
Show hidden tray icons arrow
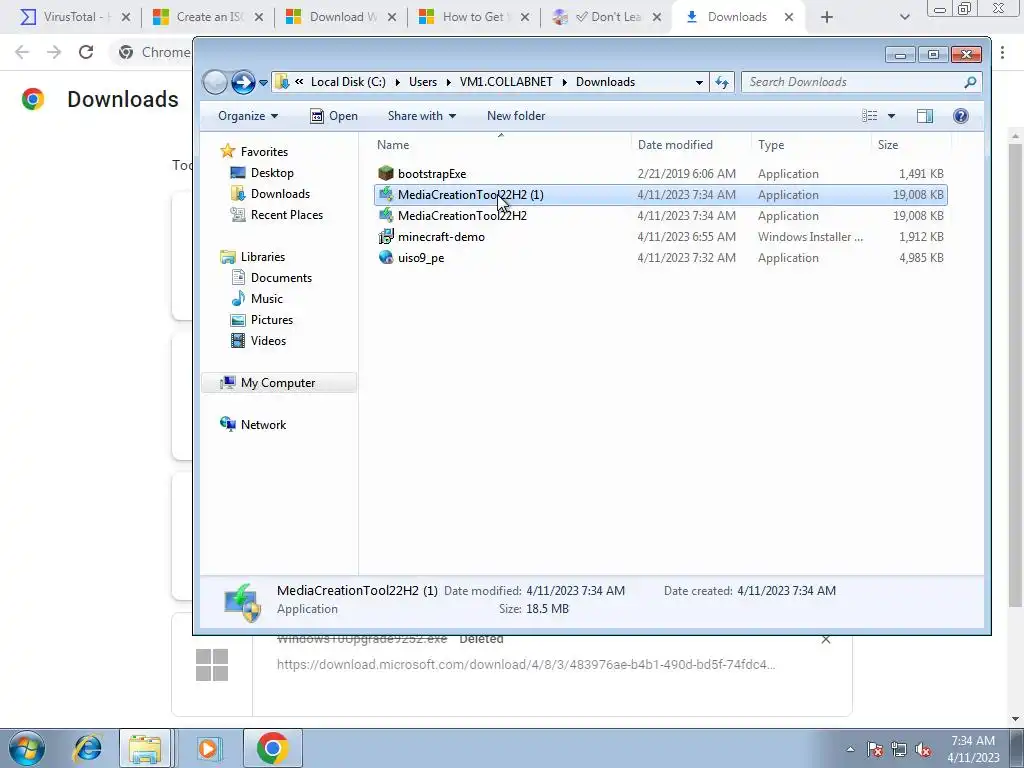click(850, 749)
